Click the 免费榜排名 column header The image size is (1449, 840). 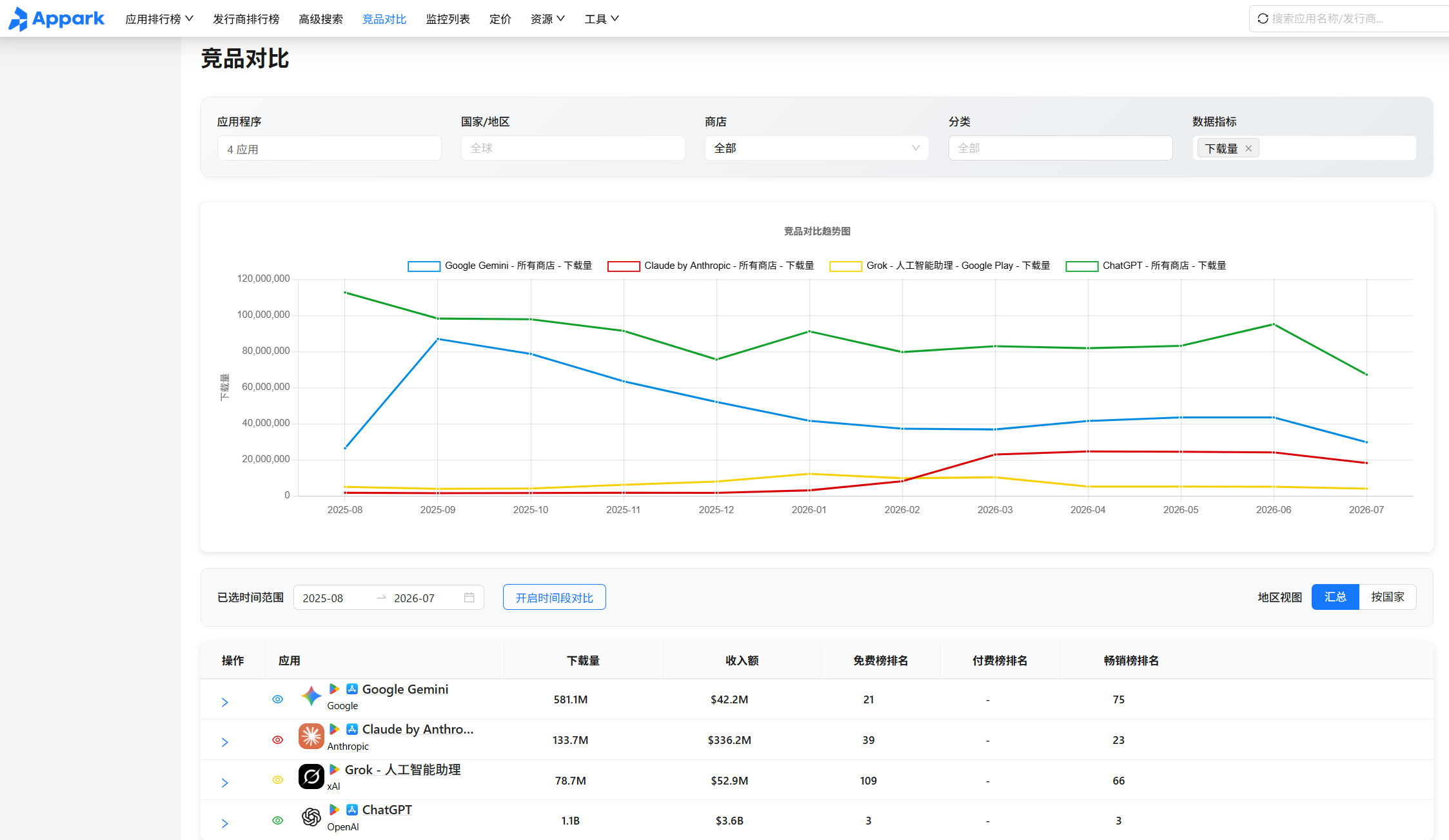[880, 661]
